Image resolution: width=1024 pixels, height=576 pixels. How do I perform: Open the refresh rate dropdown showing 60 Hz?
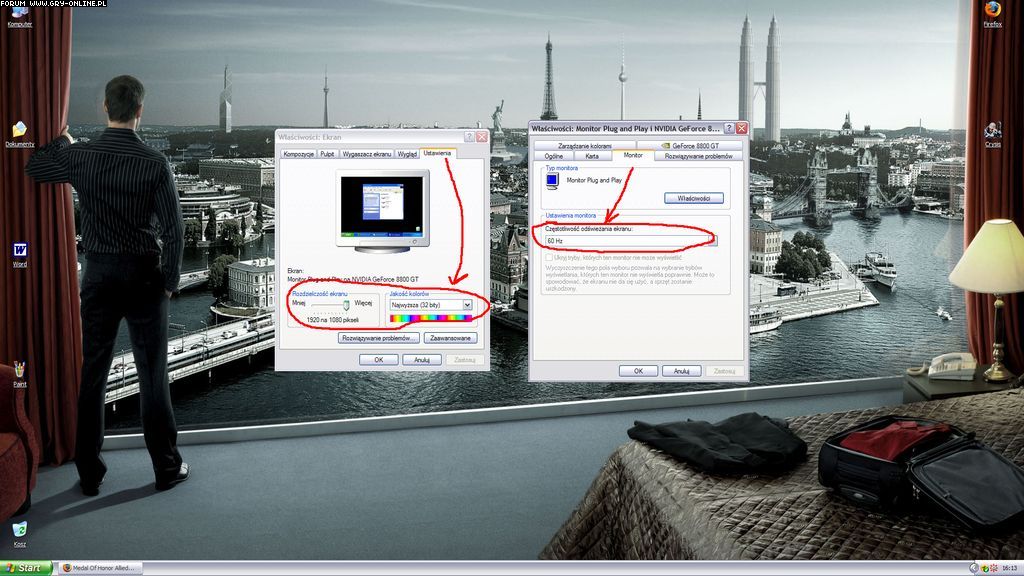click(711, 241)
